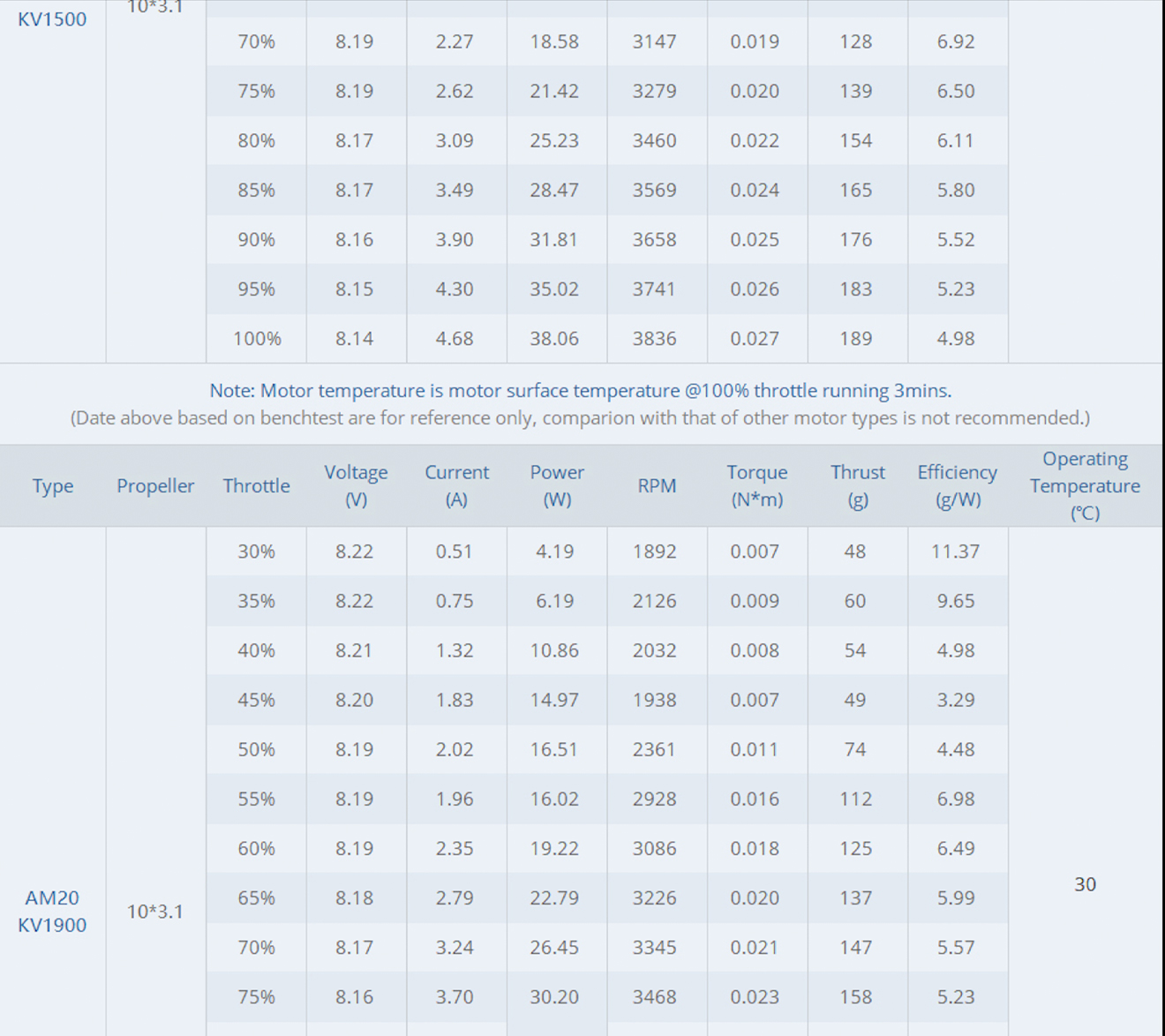Select the Torque (N*m) column header
Image resolution: width=1165 pixels, height=1036 pixels.
tap(756, 486)
